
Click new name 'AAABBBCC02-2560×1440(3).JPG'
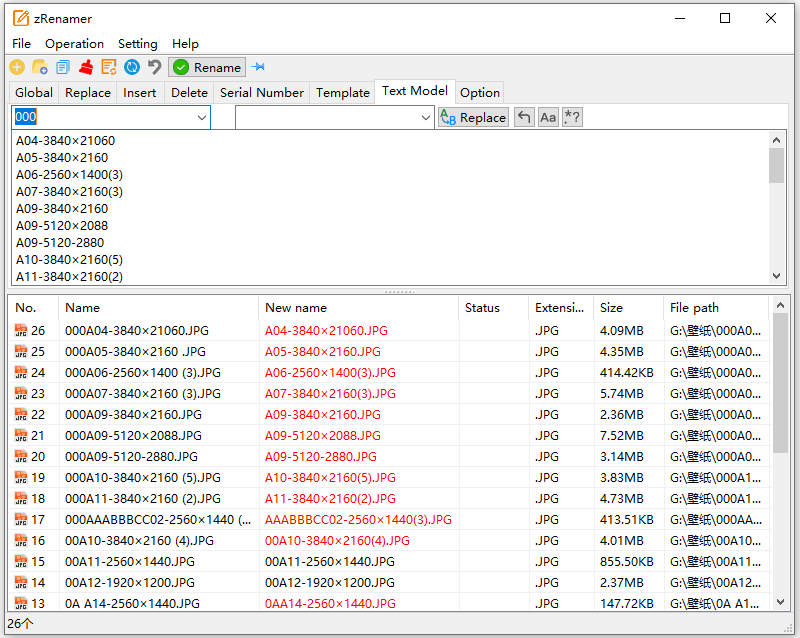[358, 520]
